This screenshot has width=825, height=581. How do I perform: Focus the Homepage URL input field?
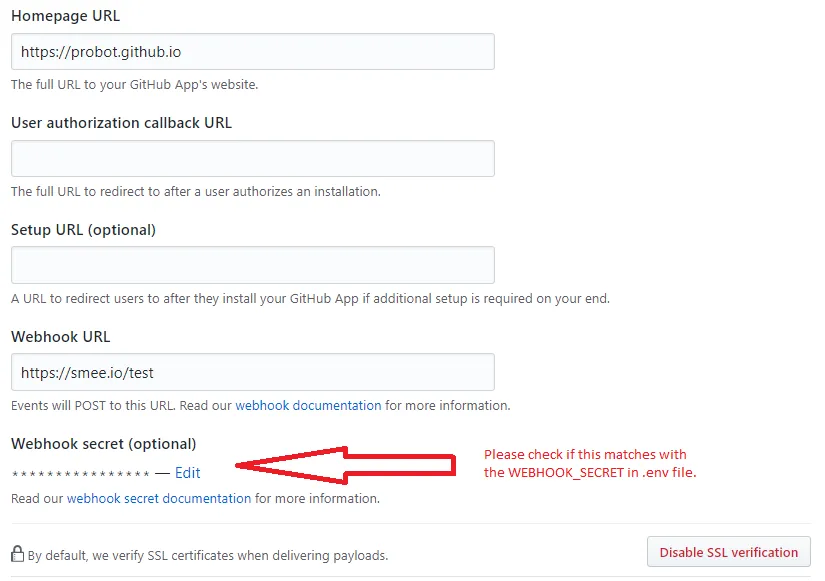252,52
